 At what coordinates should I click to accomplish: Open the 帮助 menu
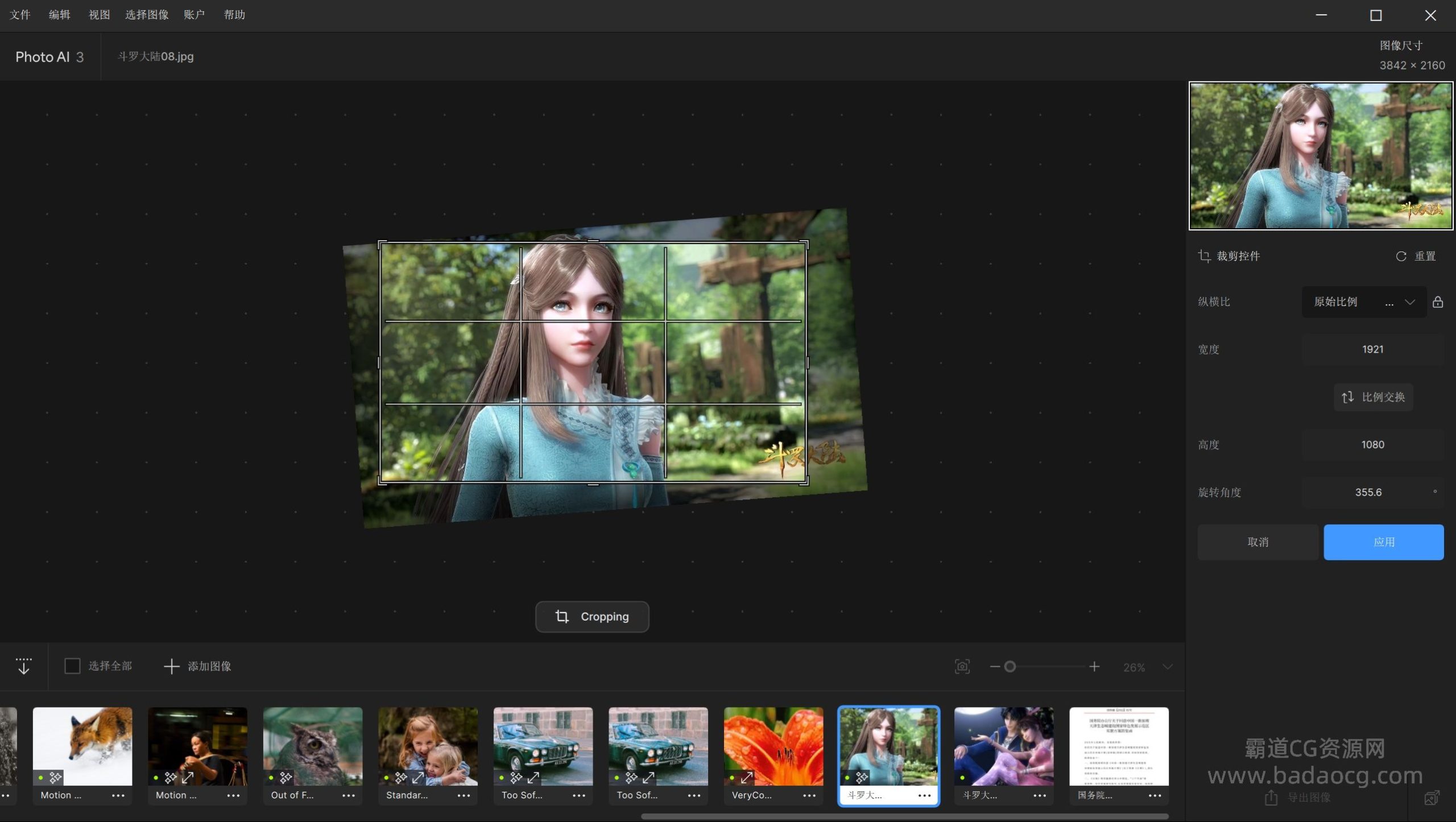[234, 15]
